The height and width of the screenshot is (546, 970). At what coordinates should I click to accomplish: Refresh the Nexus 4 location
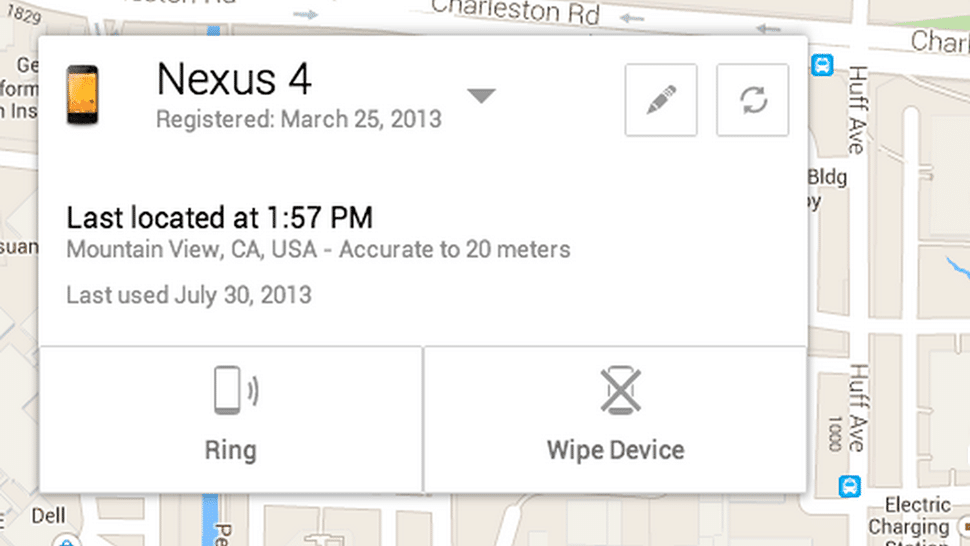[x=752, y=100]
